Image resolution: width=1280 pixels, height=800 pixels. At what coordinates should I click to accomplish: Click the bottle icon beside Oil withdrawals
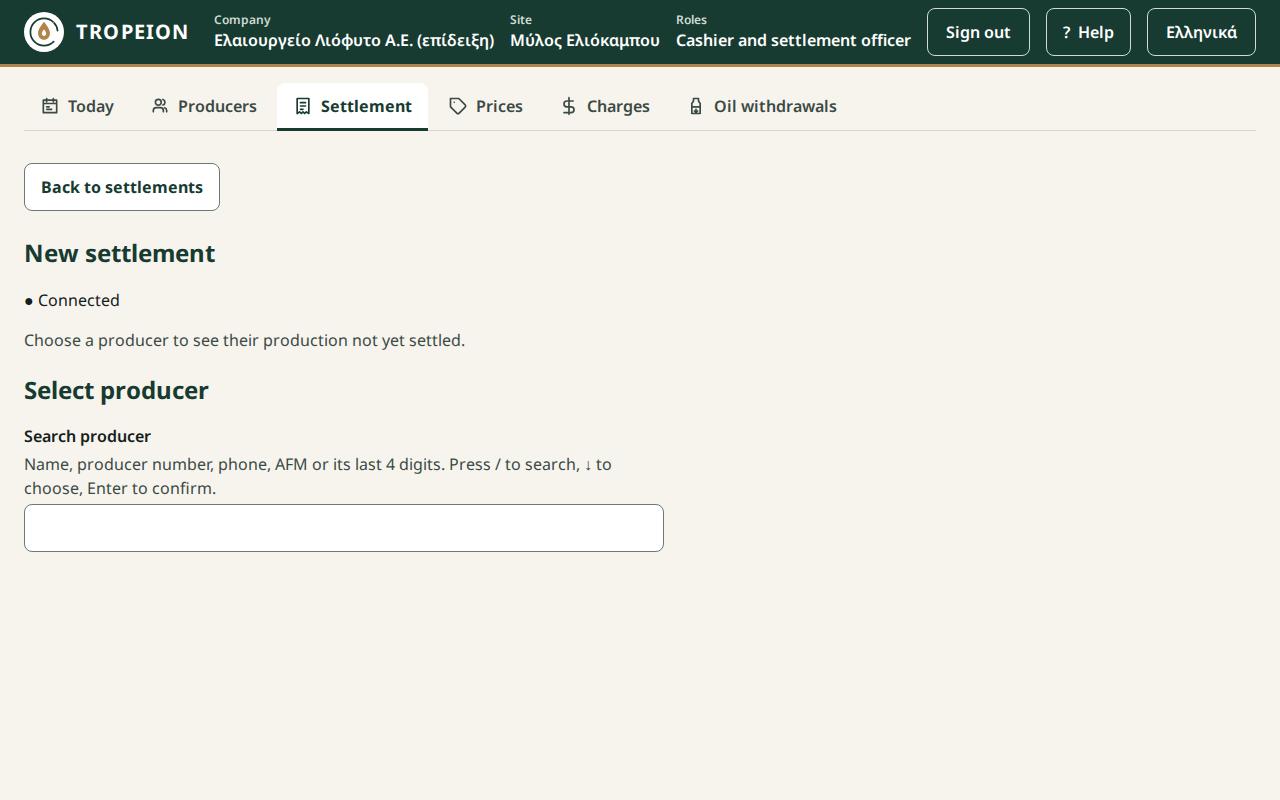tap(696, 106)
